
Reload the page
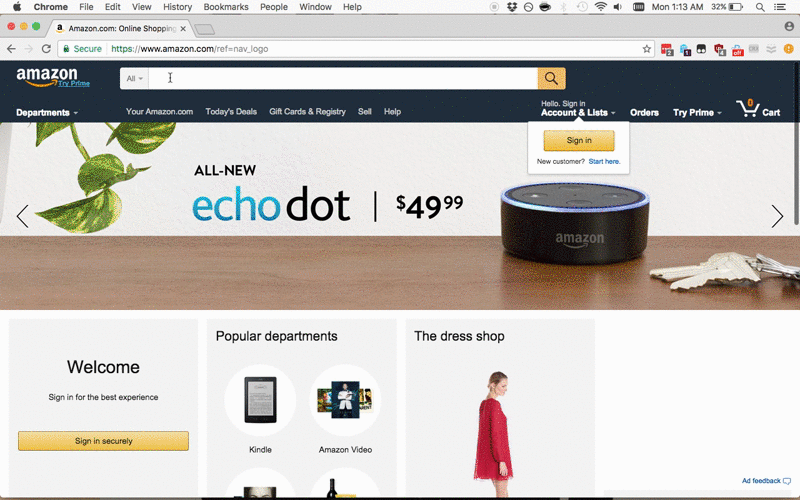[x=46, y=49]
